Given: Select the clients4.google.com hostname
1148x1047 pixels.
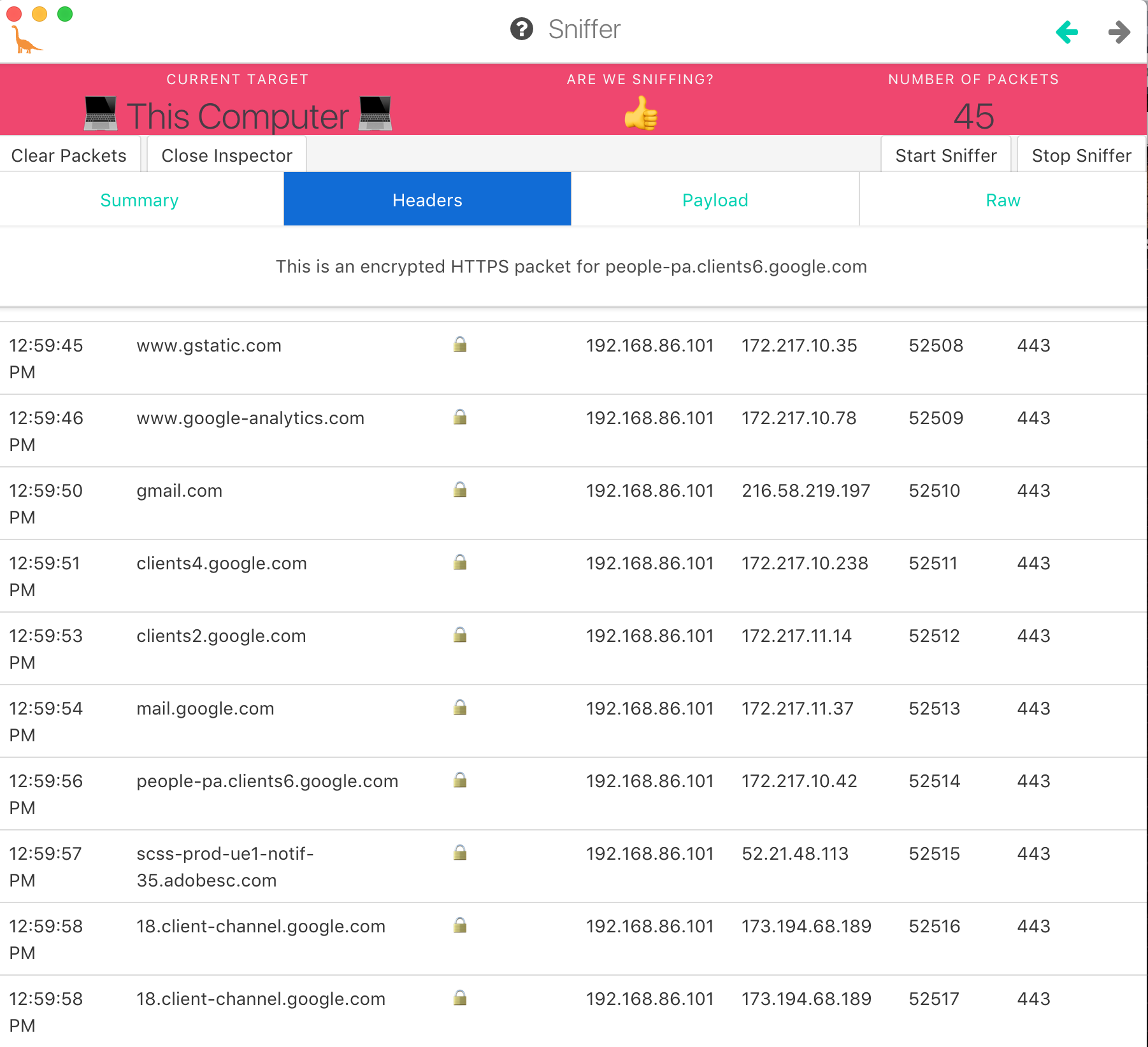Looking at the screenshot, I should tap(222, 564).
